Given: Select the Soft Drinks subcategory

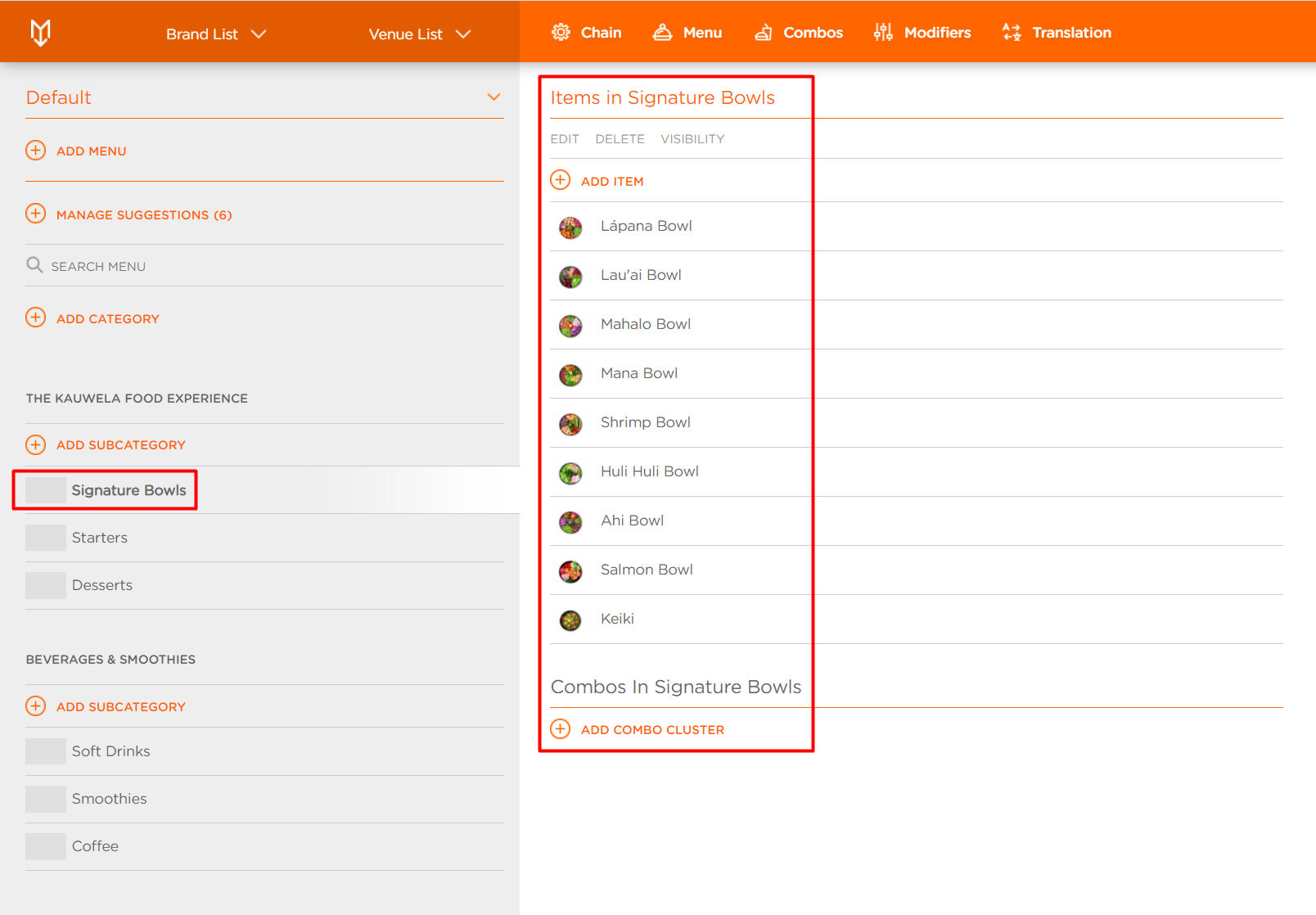Looking at the screenshot, I should [111, 751].
